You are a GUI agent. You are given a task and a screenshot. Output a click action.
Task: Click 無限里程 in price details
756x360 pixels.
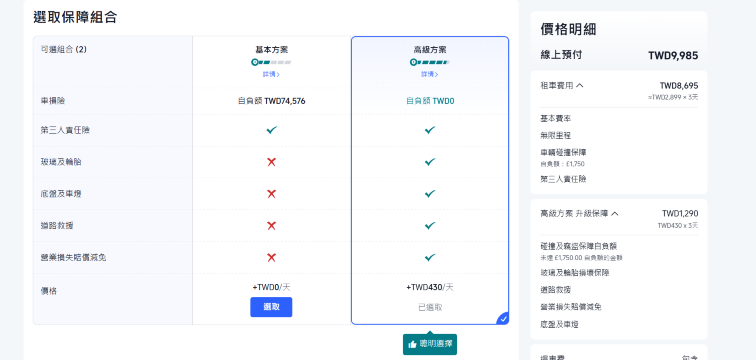pyautogui.click(x=556, y=135)
